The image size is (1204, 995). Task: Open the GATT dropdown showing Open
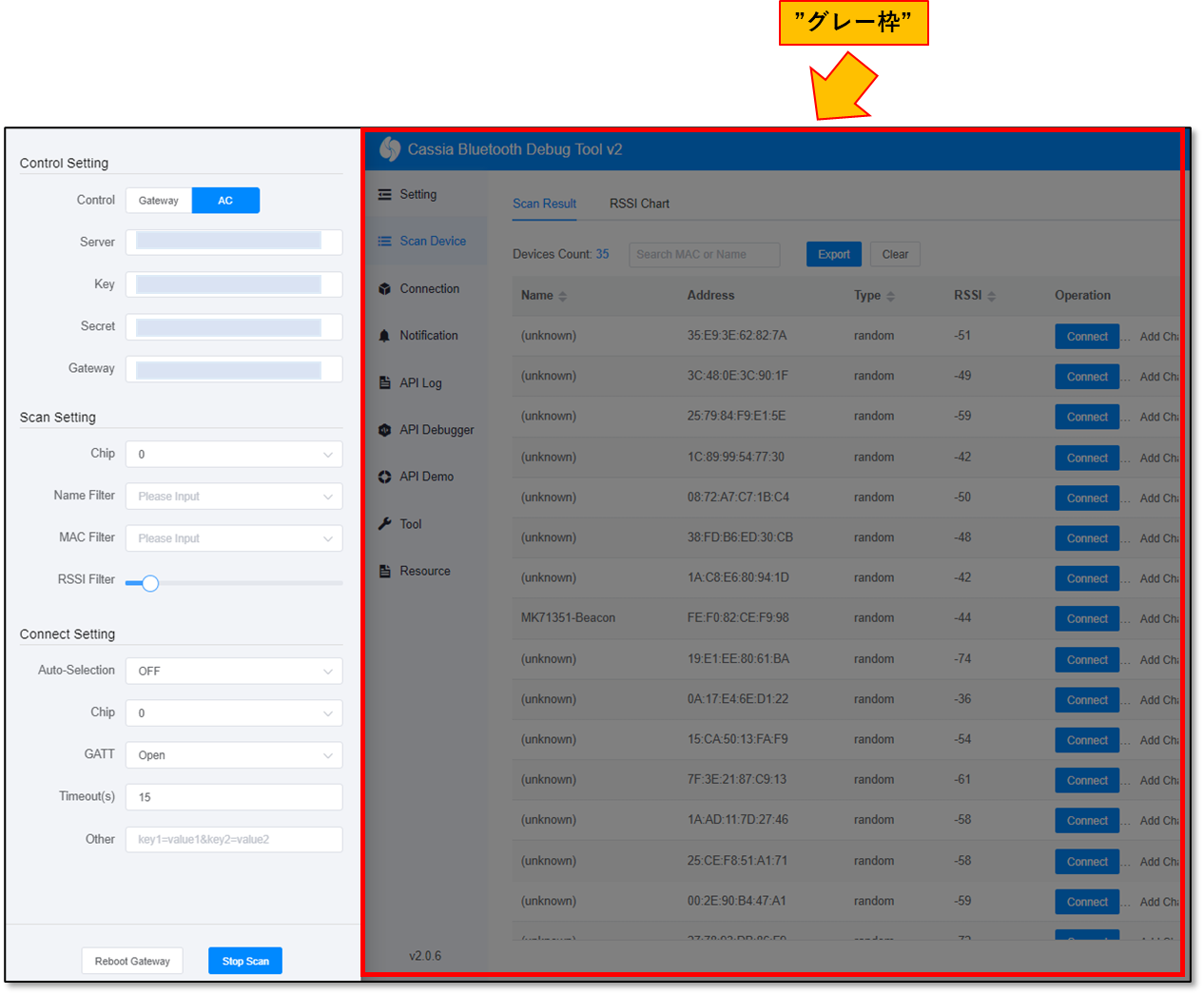tap(234, 755)
